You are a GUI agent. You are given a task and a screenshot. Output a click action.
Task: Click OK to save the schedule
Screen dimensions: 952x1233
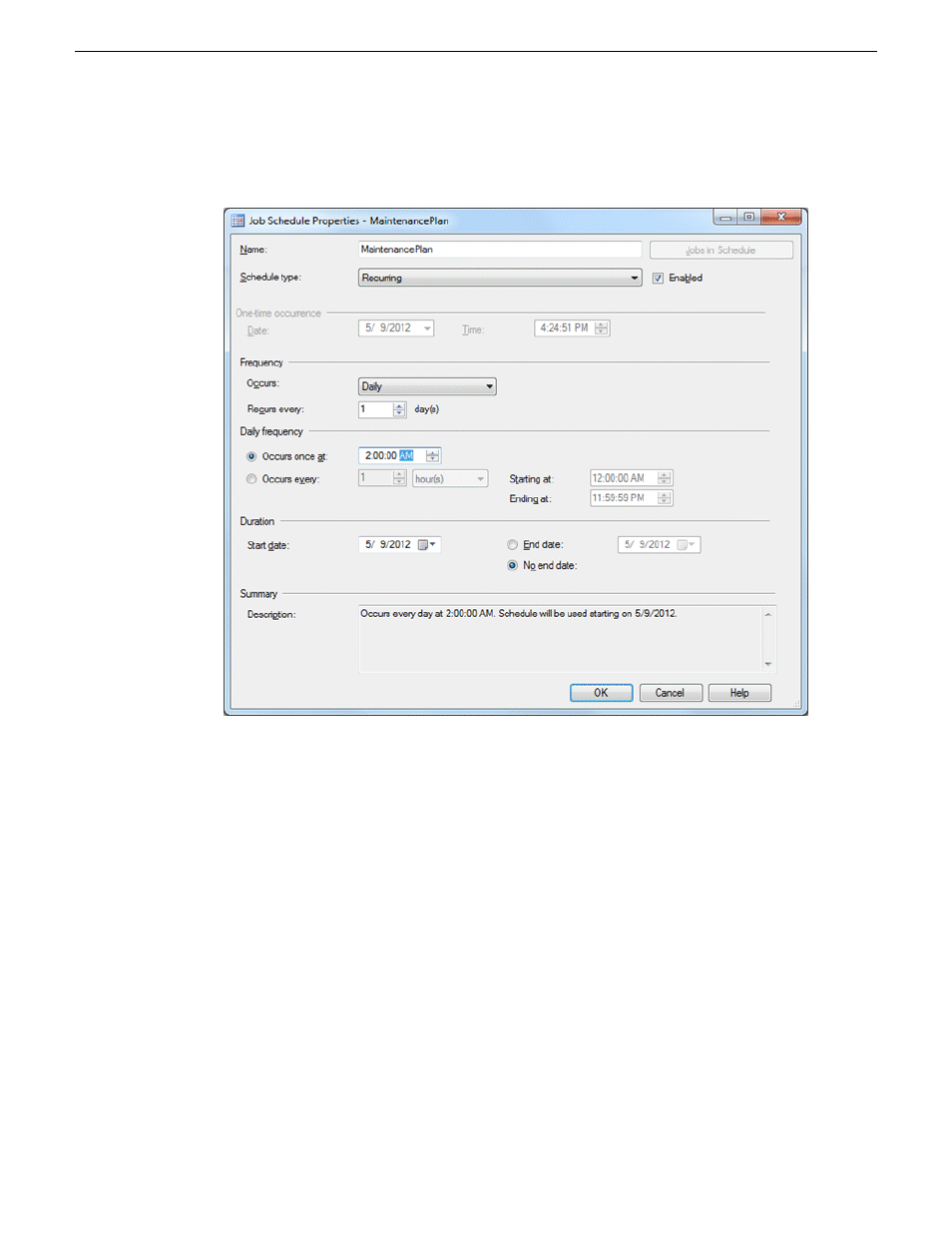[601, 693]
